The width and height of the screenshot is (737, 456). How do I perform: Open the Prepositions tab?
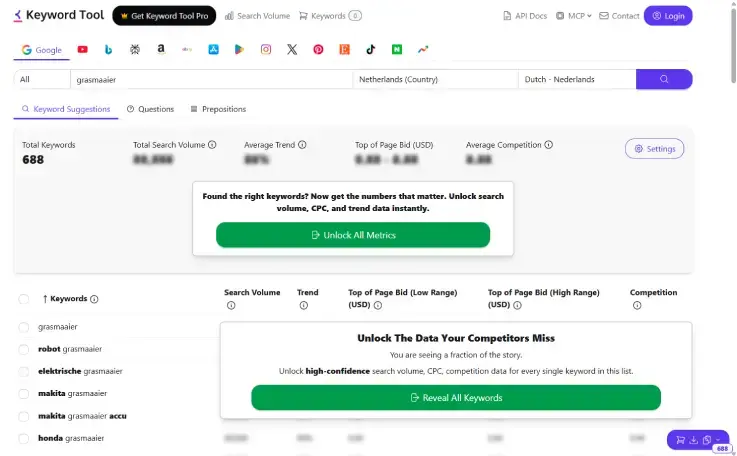218,109
